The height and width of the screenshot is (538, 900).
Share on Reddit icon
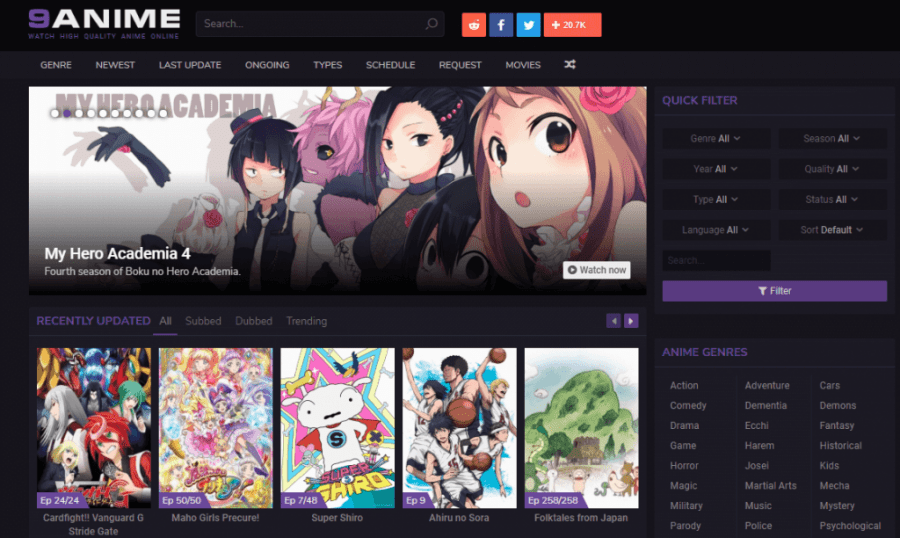pyautogui.click(x=474, y=25)
